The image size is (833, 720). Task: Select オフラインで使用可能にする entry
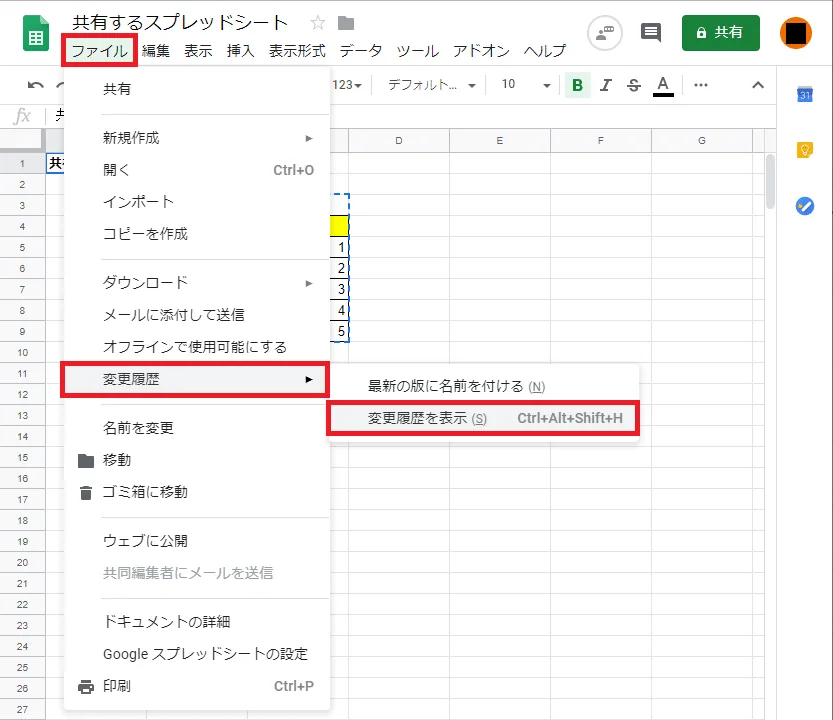(197, 347)
